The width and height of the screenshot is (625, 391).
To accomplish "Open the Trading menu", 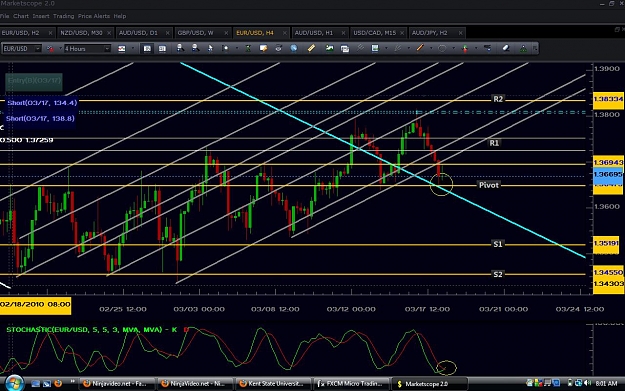I will (x=63, y=16).
